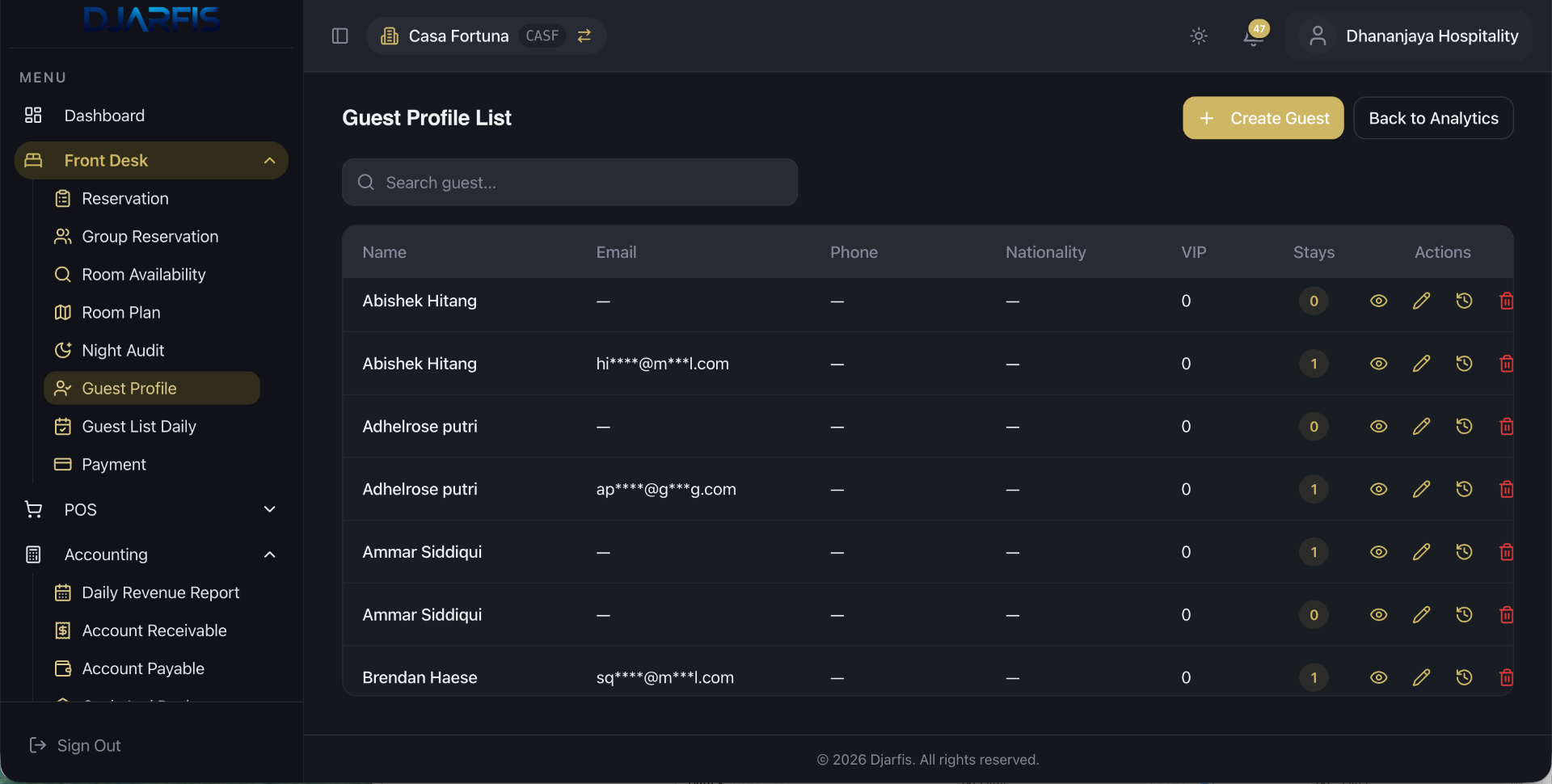The width and height of the screenshot is (1552, 784).
Task: Toggle the light/dark theme sun icon
Action: point(1199,36)
